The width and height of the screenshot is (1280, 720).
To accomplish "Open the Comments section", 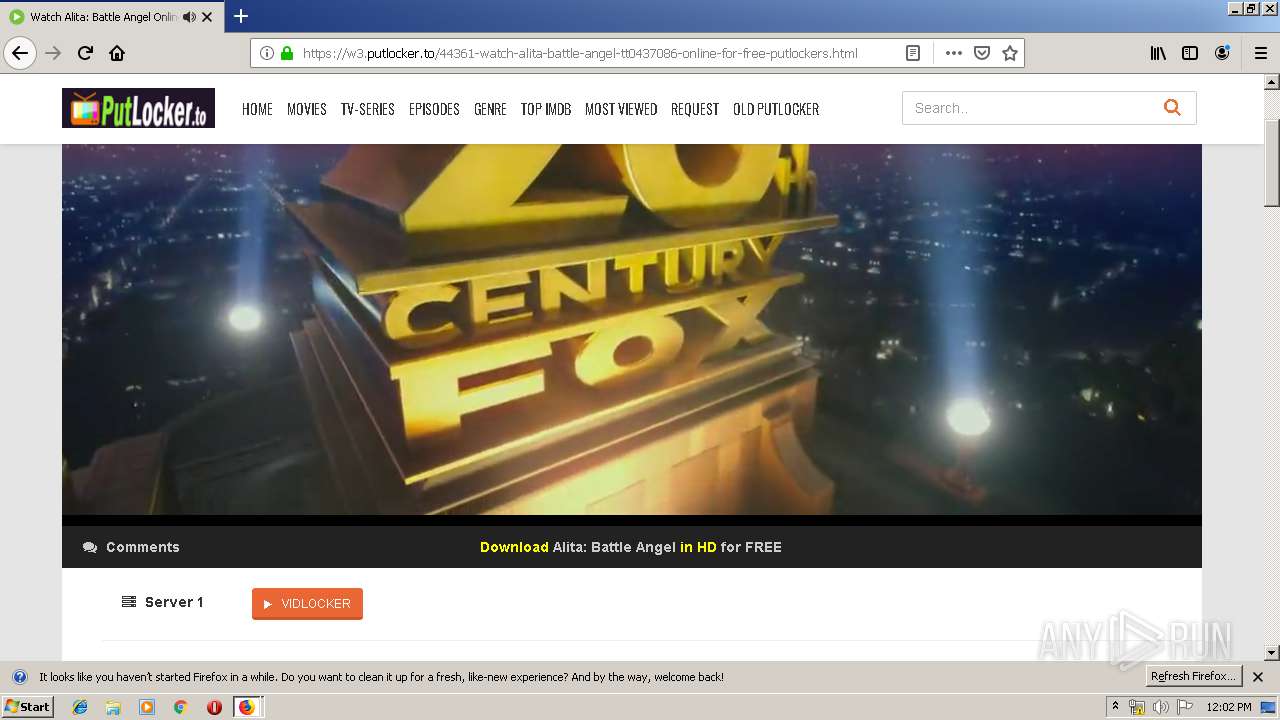I will [x=131, y=547].
